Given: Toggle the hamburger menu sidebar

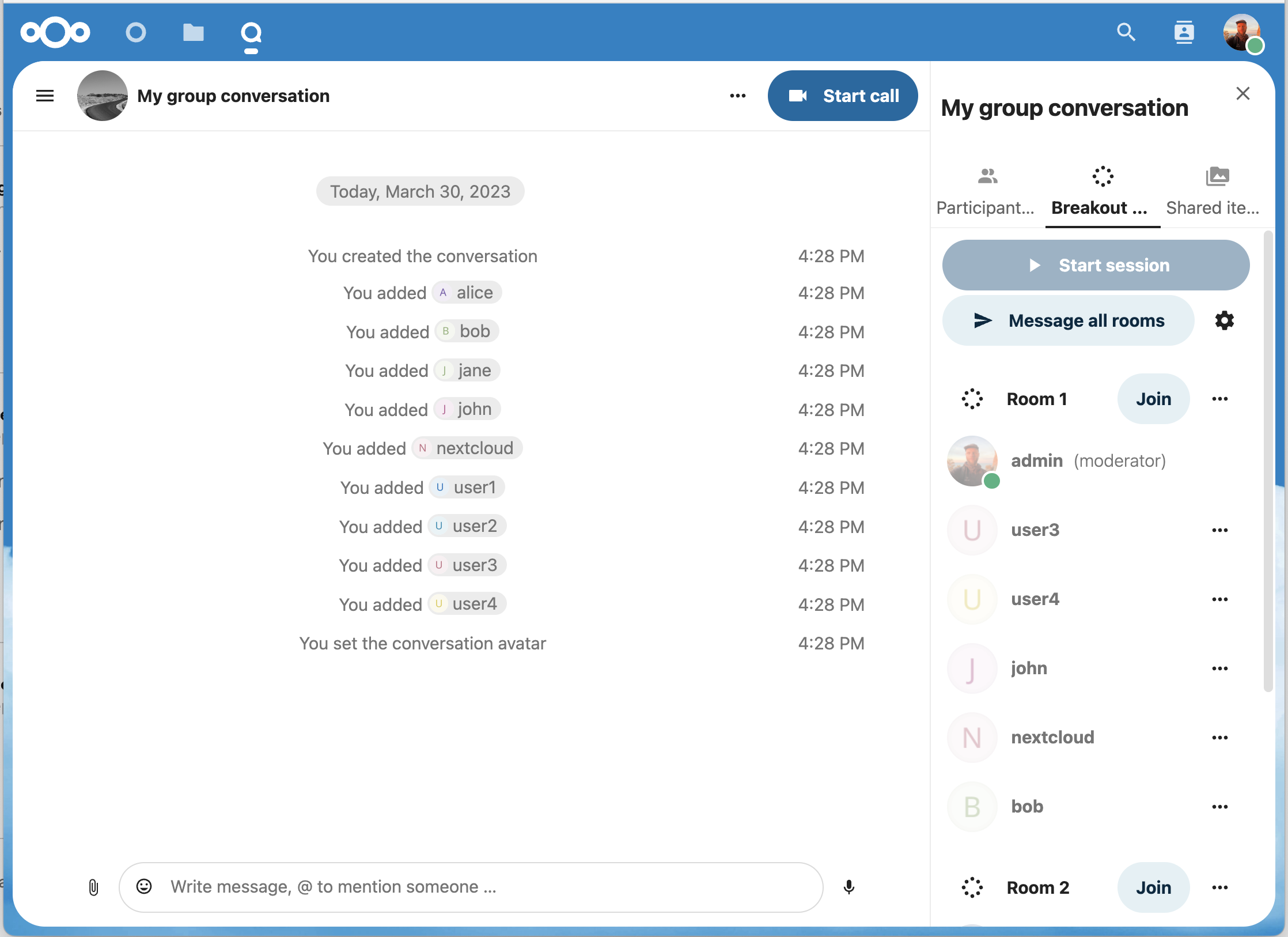Looking at the screenshot, I should pos(47,95).
